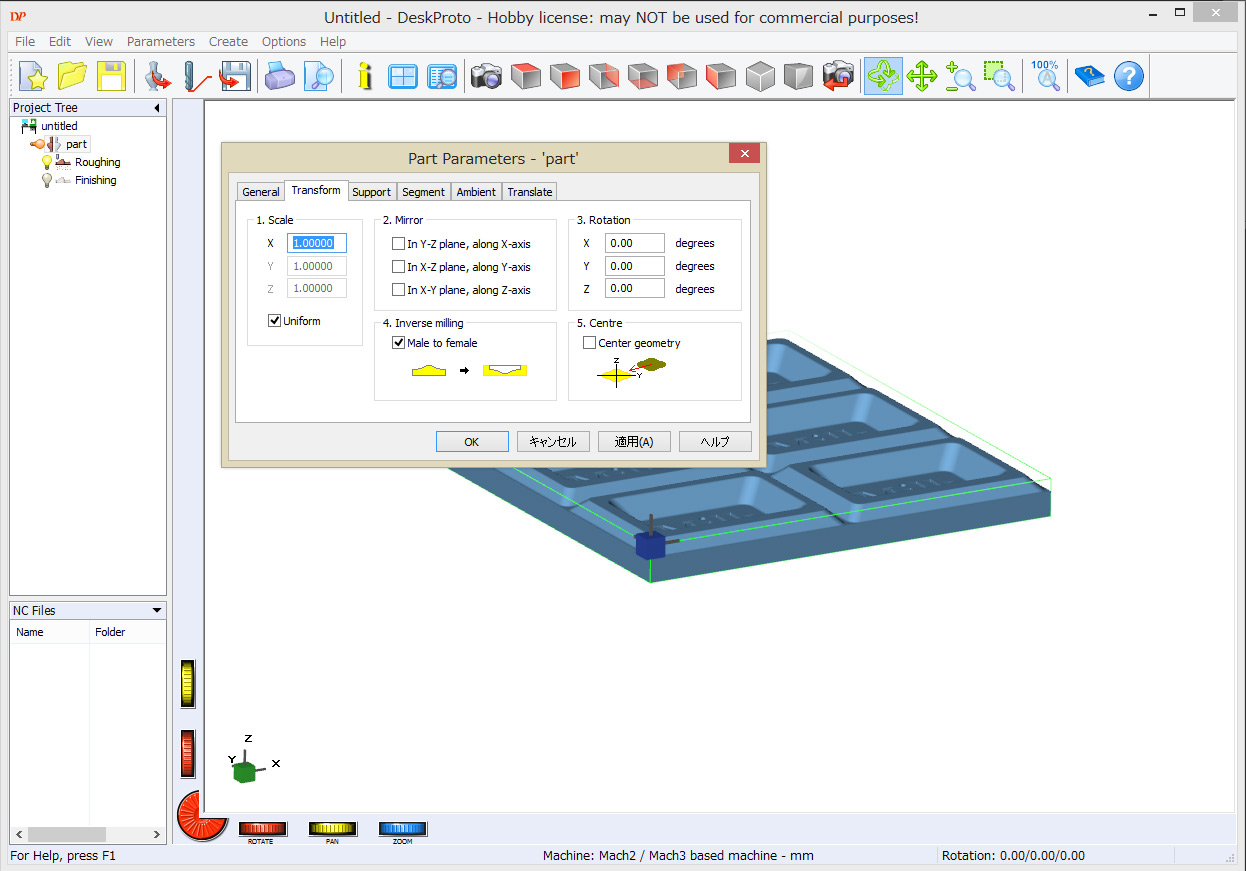Screen dimensions: 1246x871
Task: Click the untitled project icon in tree
Action: coord(29,126)
